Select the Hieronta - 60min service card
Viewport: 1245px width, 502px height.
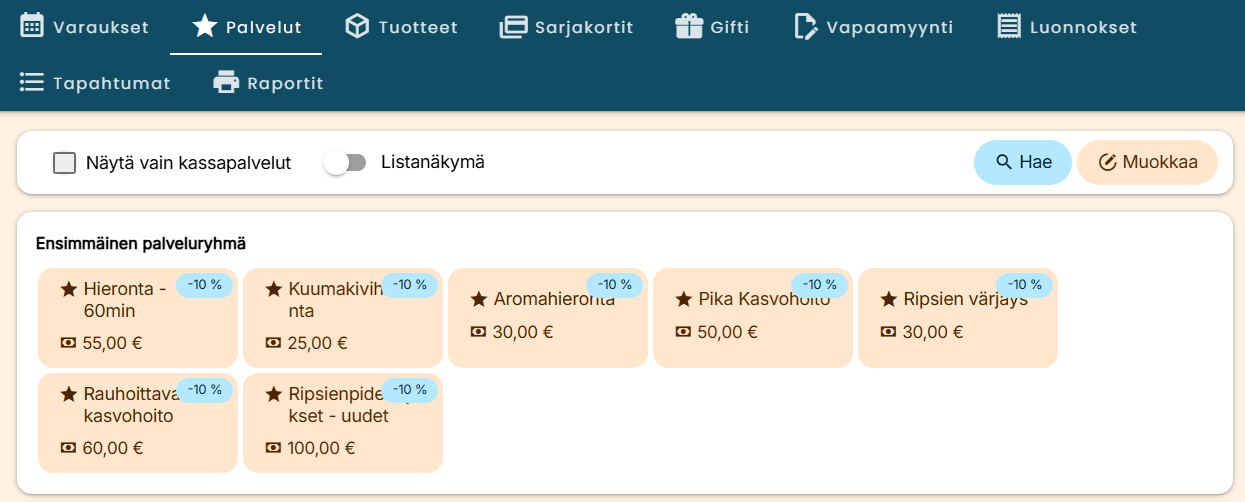coord(137,330)
